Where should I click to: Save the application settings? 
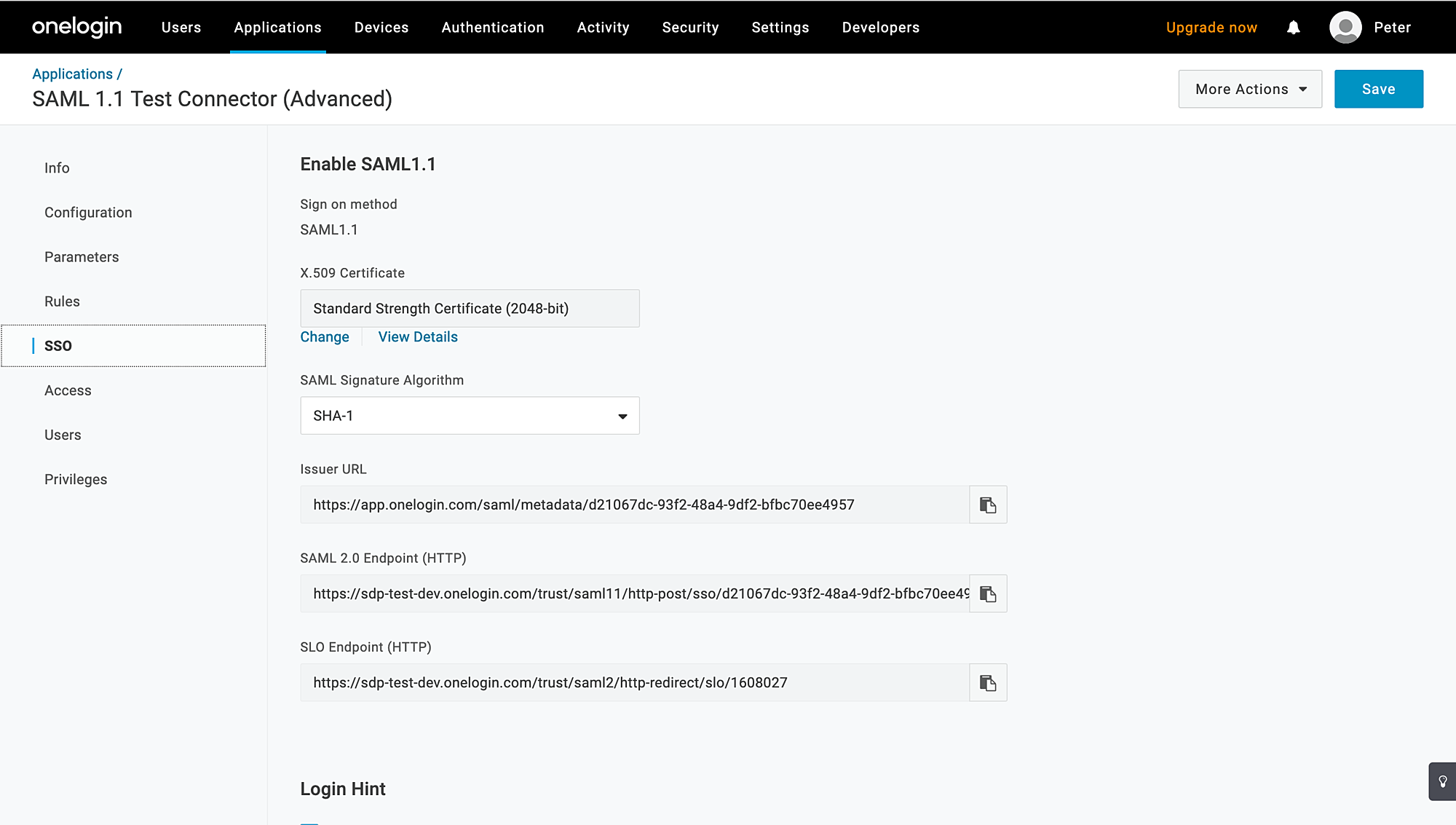[x=1378, y=89]
